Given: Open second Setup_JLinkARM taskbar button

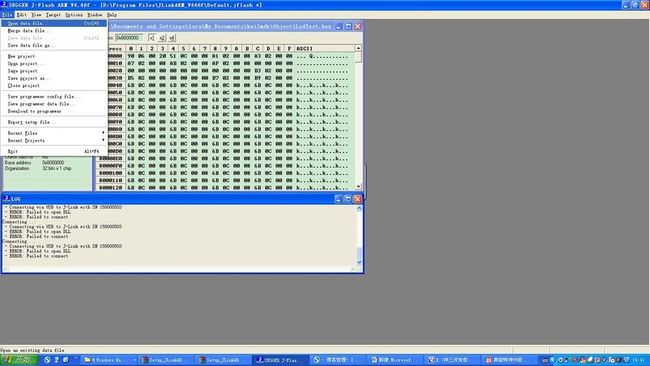Looking at the screenshot, I should tap(222, 360).
